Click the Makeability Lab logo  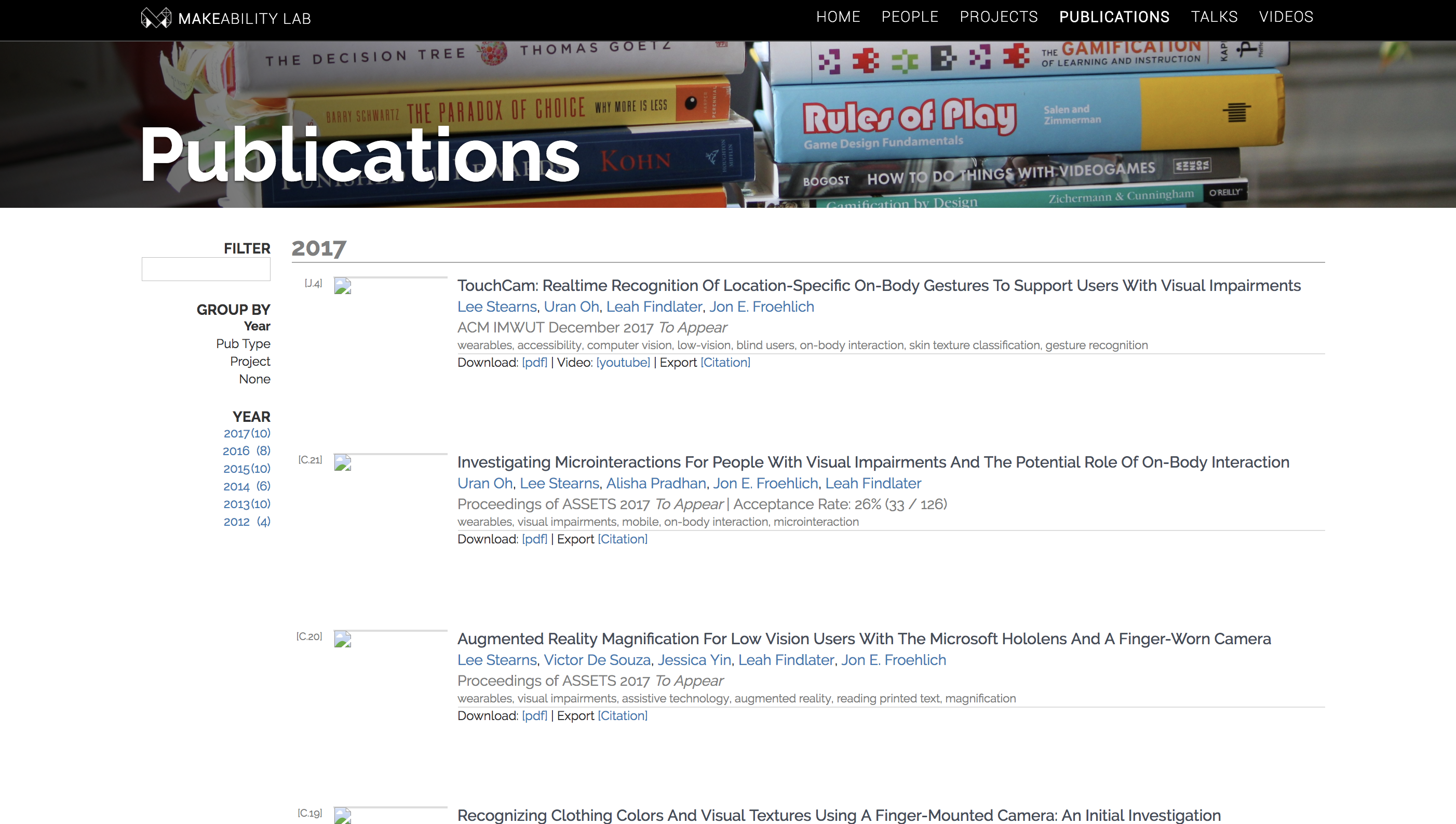224,18
